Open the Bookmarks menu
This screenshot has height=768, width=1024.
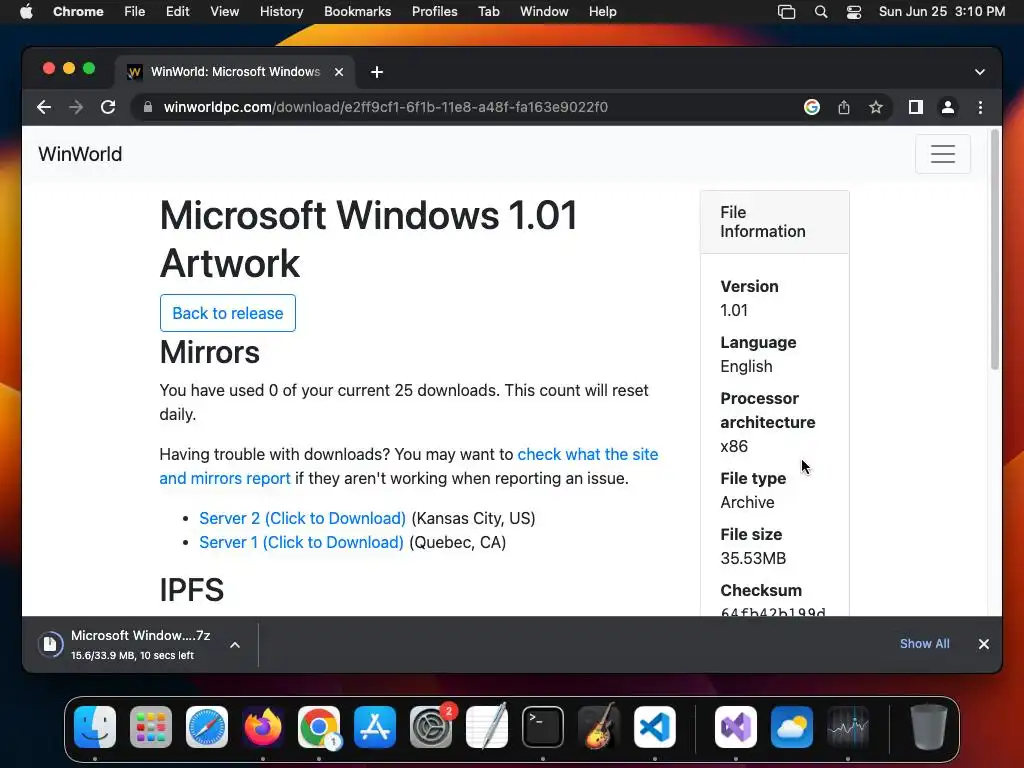pos(357,12)
